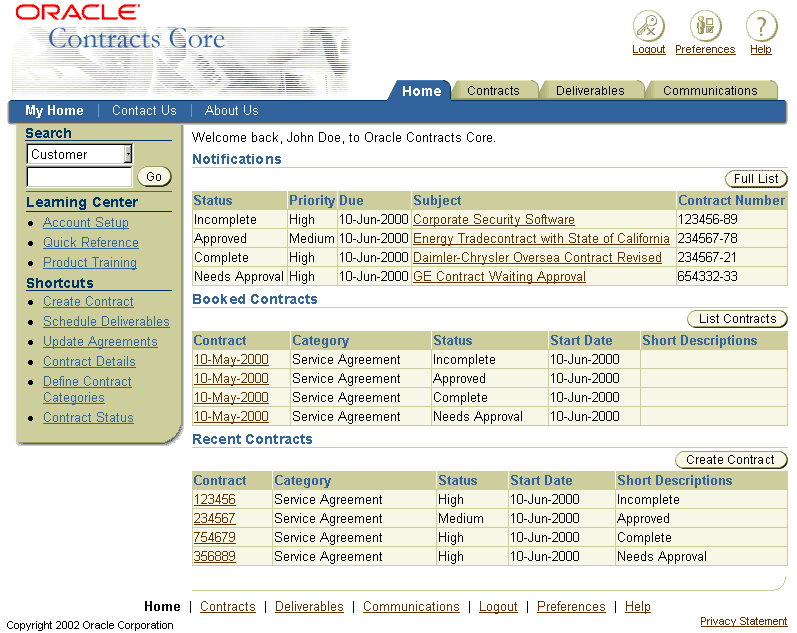Screen dimensions: 797x633
Task: Open booked contract with Complete status
Action: pyautogui.click(x=231, y=398)
